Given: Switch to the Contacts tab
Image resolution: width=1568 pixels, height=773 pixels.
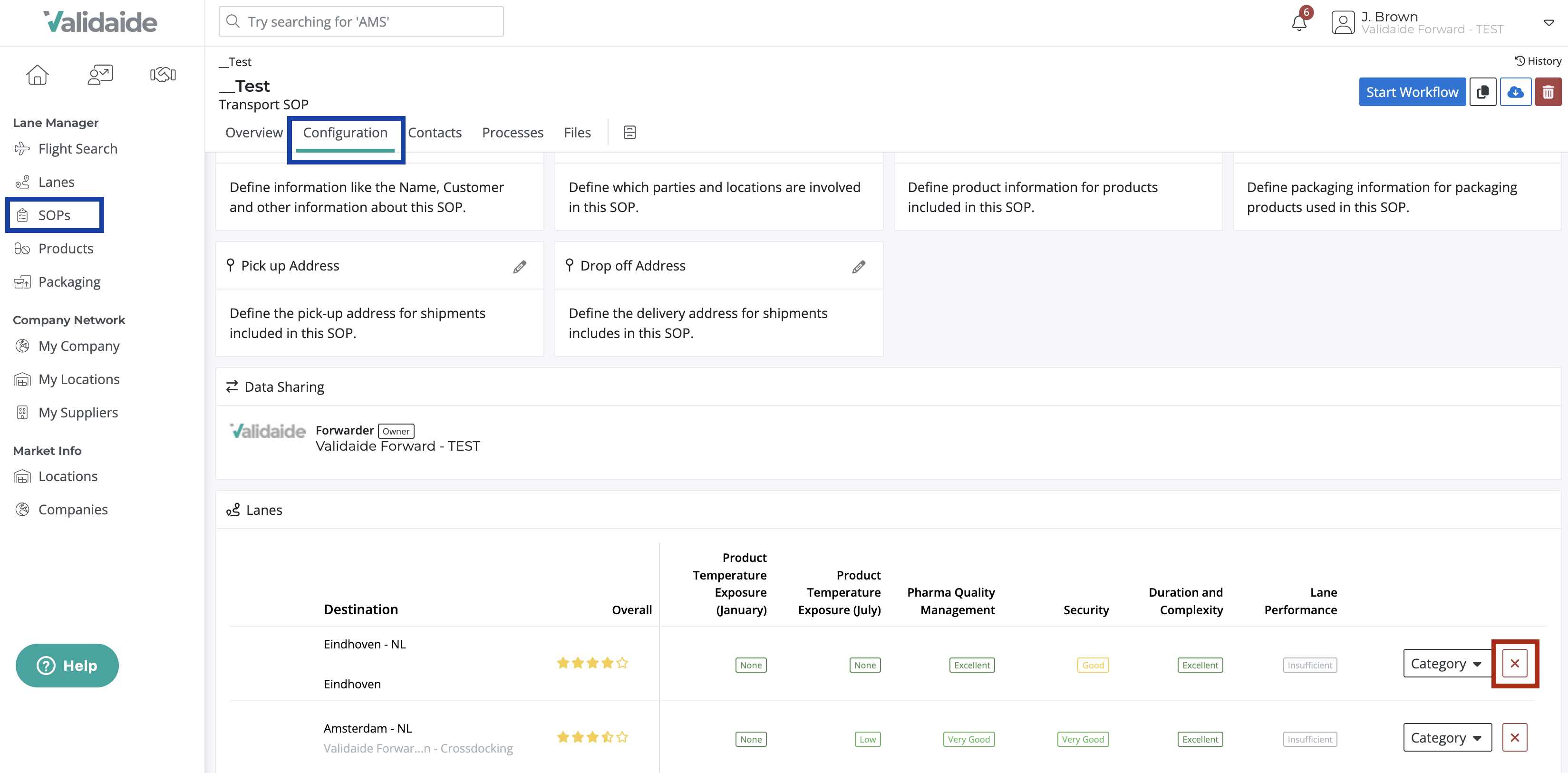Looking at the screenshot, I should pyautogui.click(x=435, y=132).
